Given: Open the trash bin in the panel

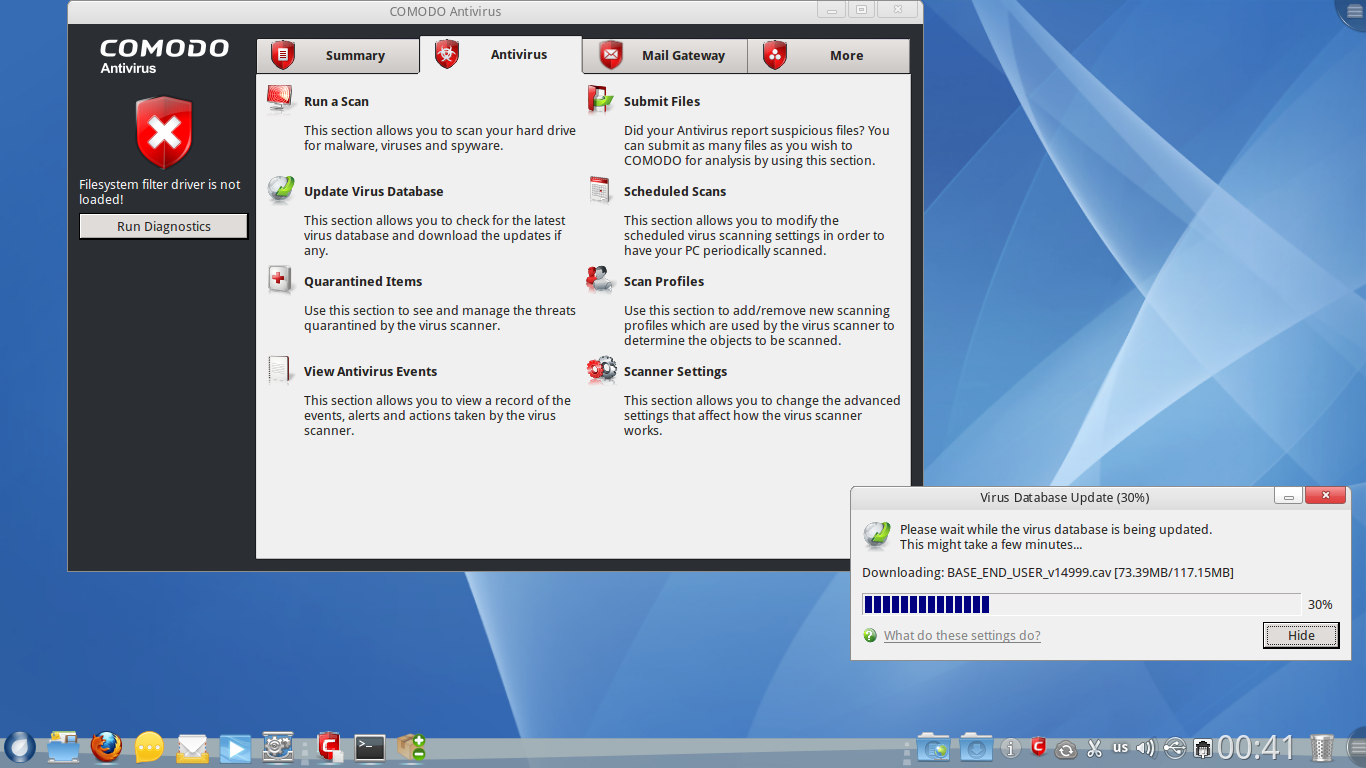Looking at the screenshot, I should [1322, 747].
